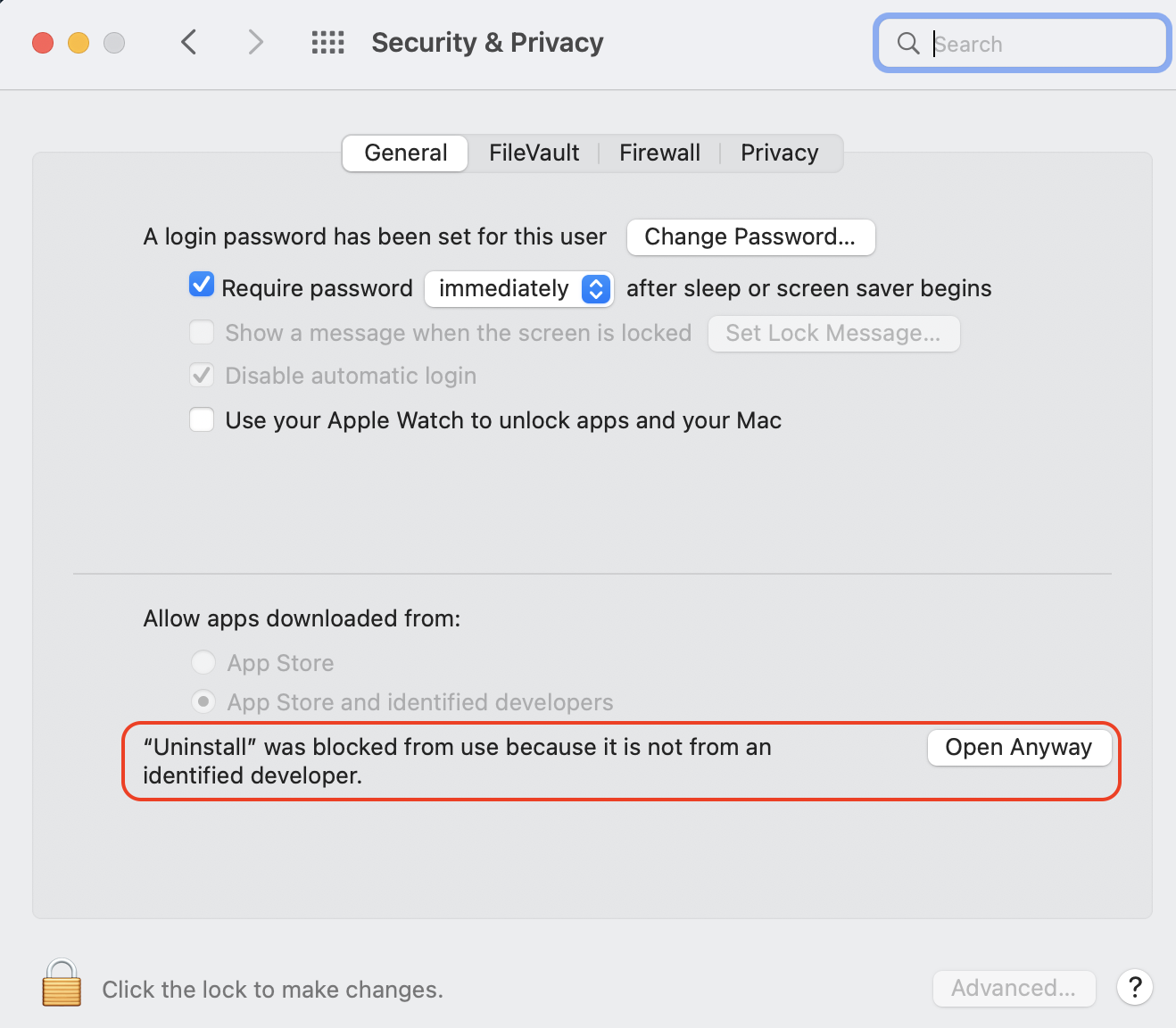This screenshot has width=1176, height=1028.
Task: Show all preferences via grid icon
Action: [327, 42]
